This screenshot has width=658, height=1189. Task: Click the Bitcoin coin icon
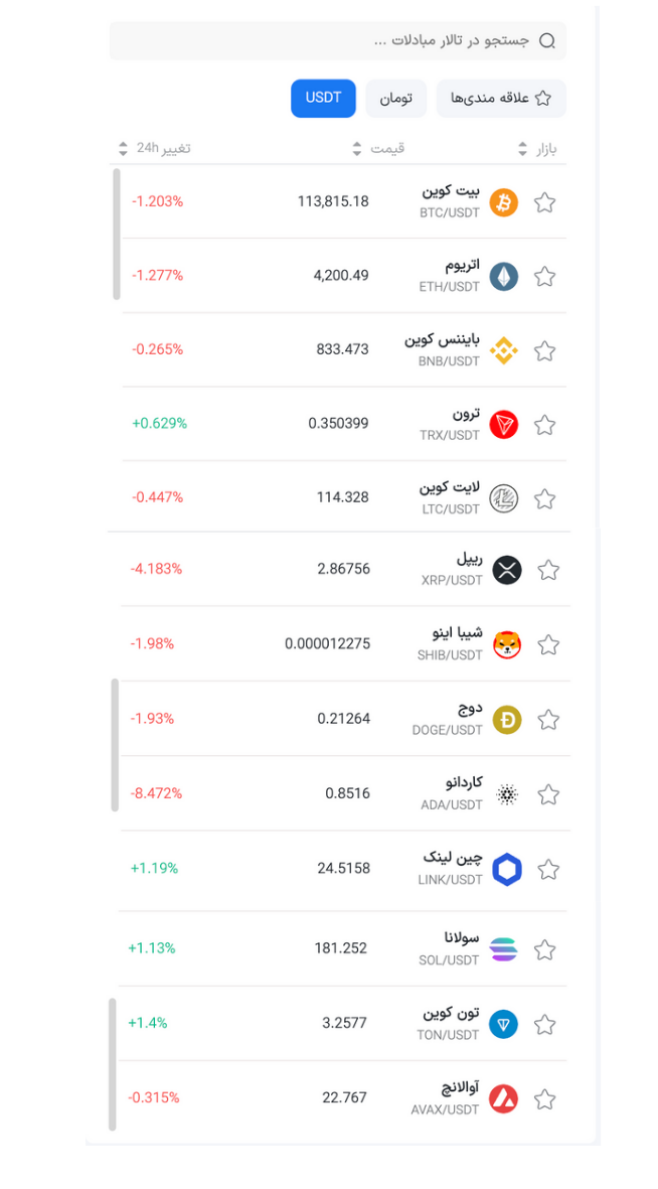[x=504, y=203]
